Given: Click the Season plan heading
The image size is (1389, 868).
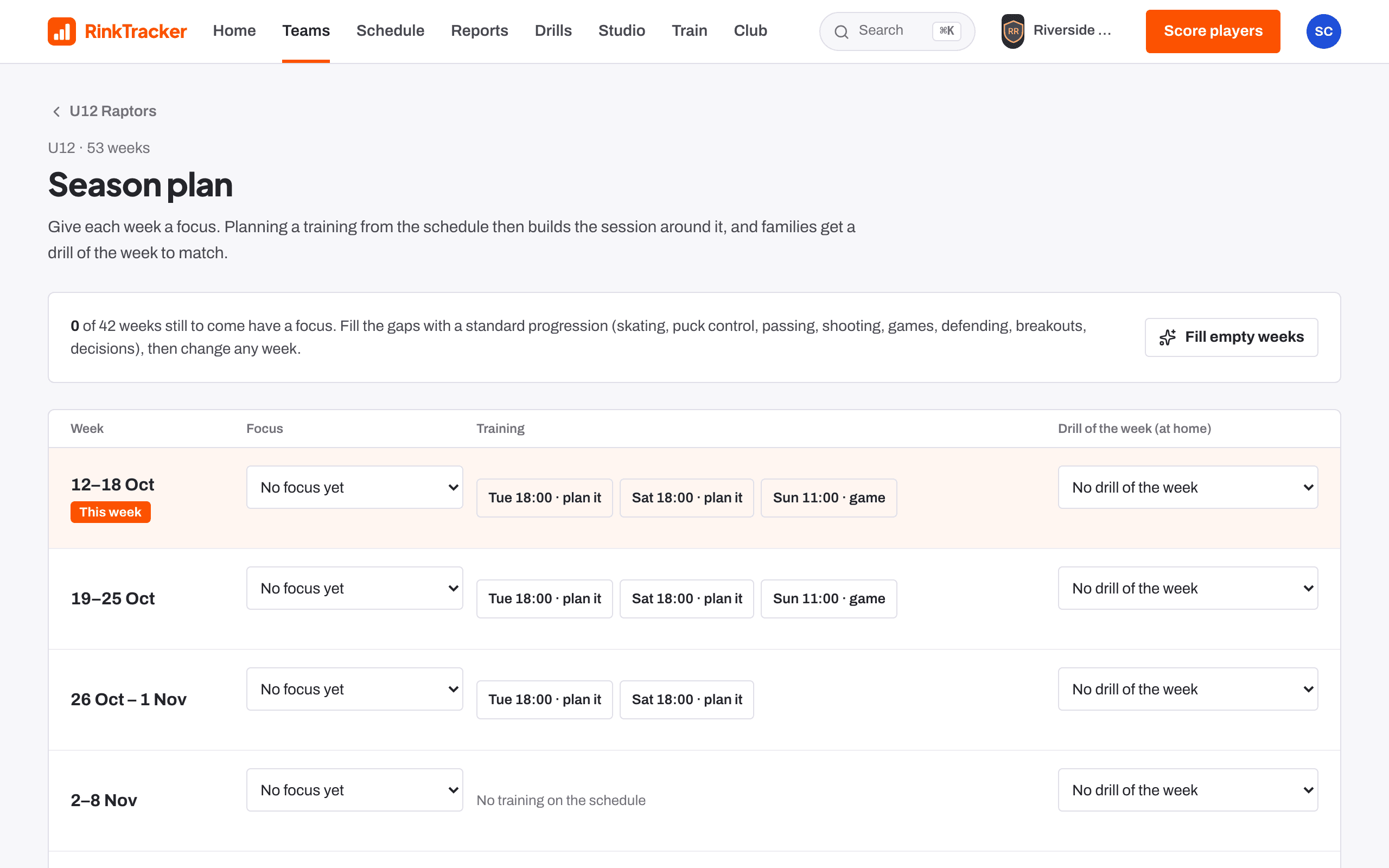Looking at the screenshot, I should [140, 186].
